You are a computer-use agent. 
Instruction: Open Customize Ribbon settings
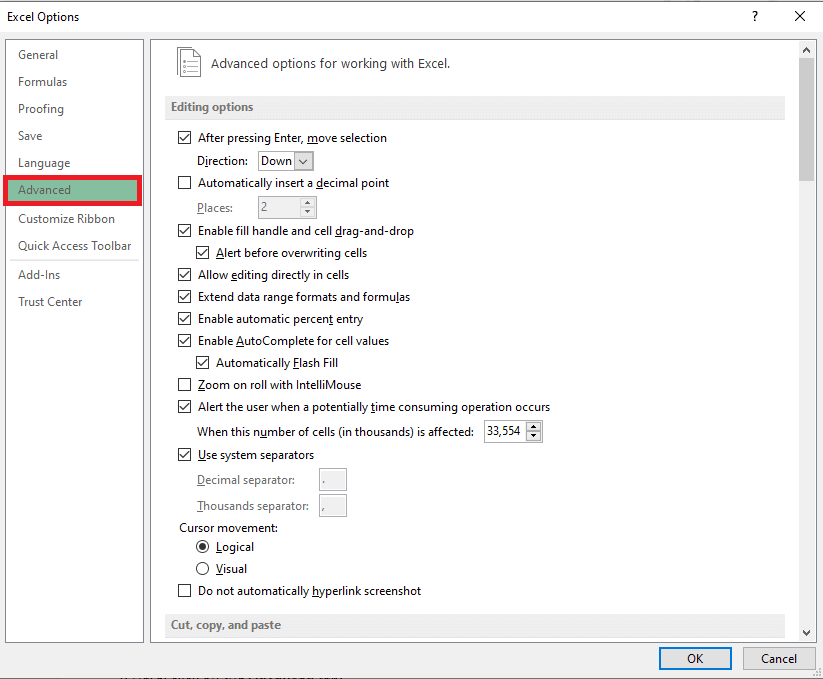coord(66,219)
